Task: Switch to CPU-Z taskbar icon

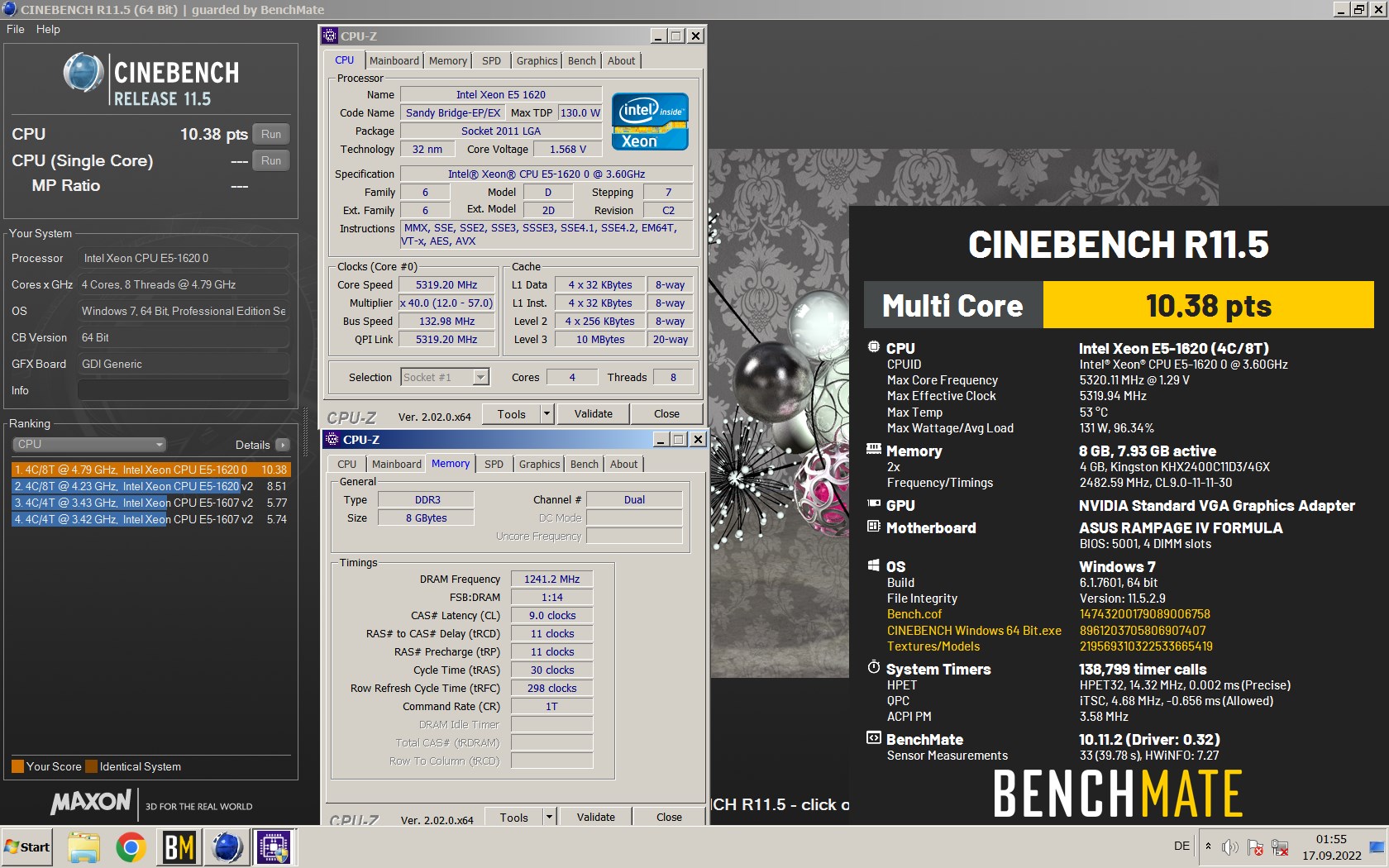Action: [x=274, y=847]
